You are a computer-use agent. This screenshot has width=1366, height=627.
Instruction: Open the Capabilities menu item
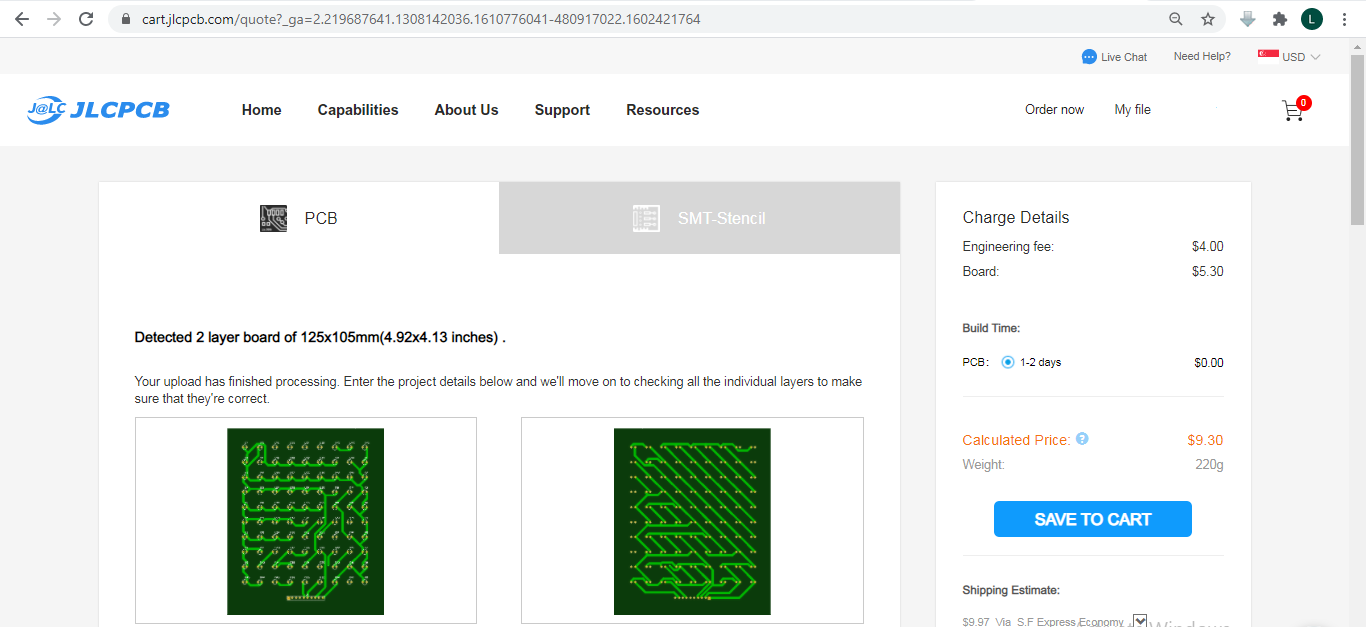358,110
